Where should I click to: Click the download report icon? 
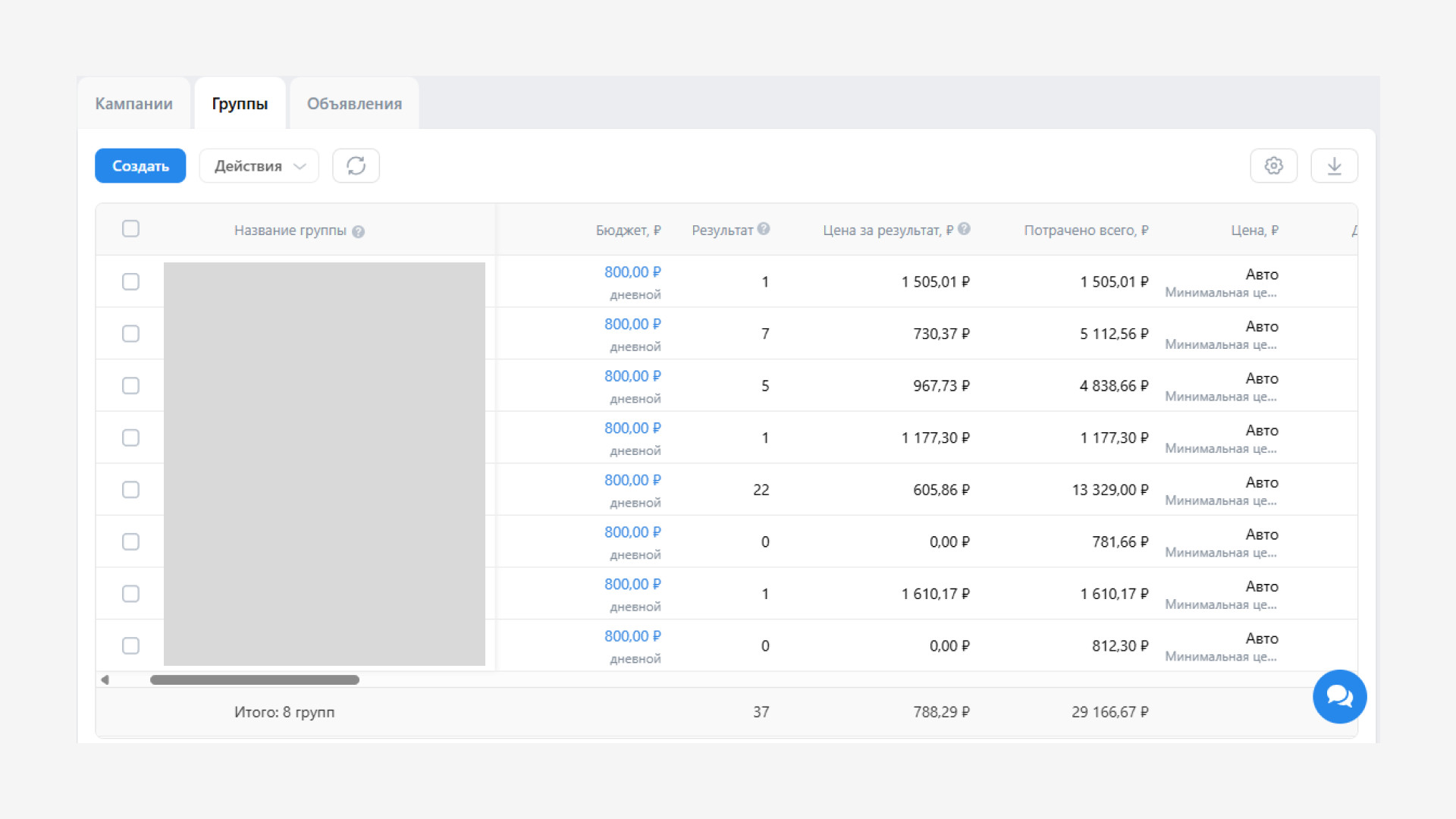point(1334,165)
